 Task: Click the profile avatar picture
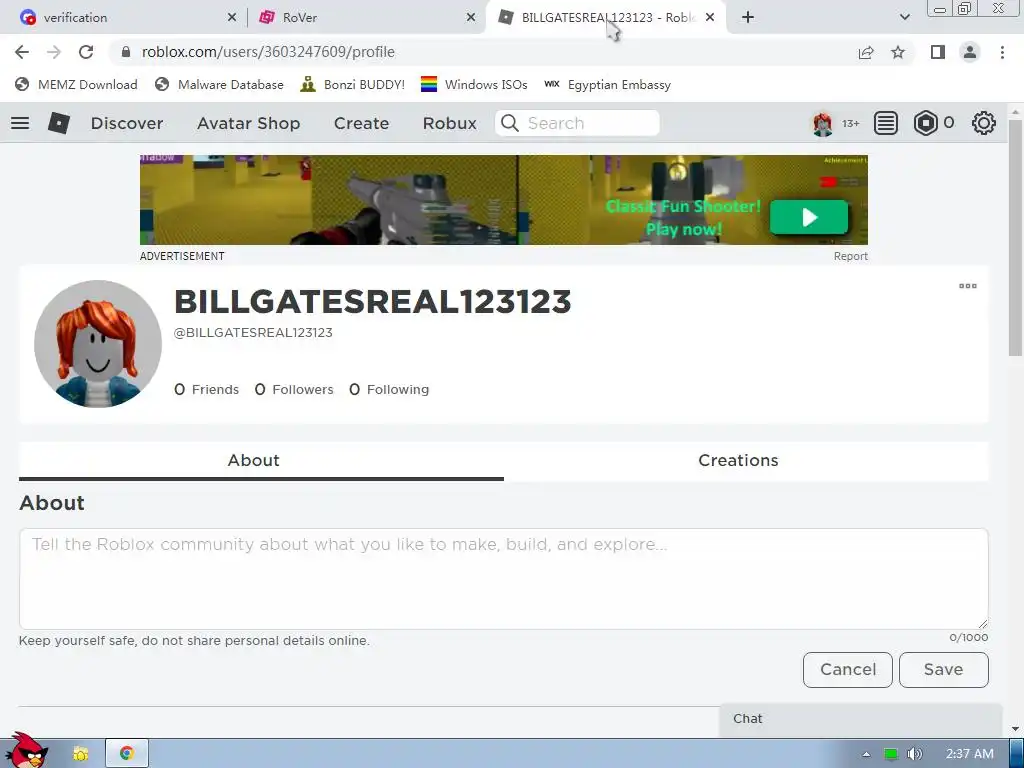click(98, 344)
